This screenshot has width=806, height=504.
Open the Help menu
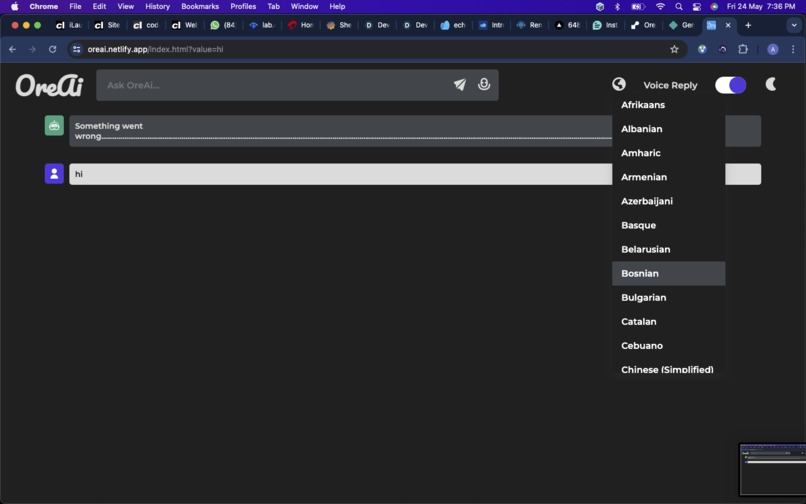pos(337,7)
